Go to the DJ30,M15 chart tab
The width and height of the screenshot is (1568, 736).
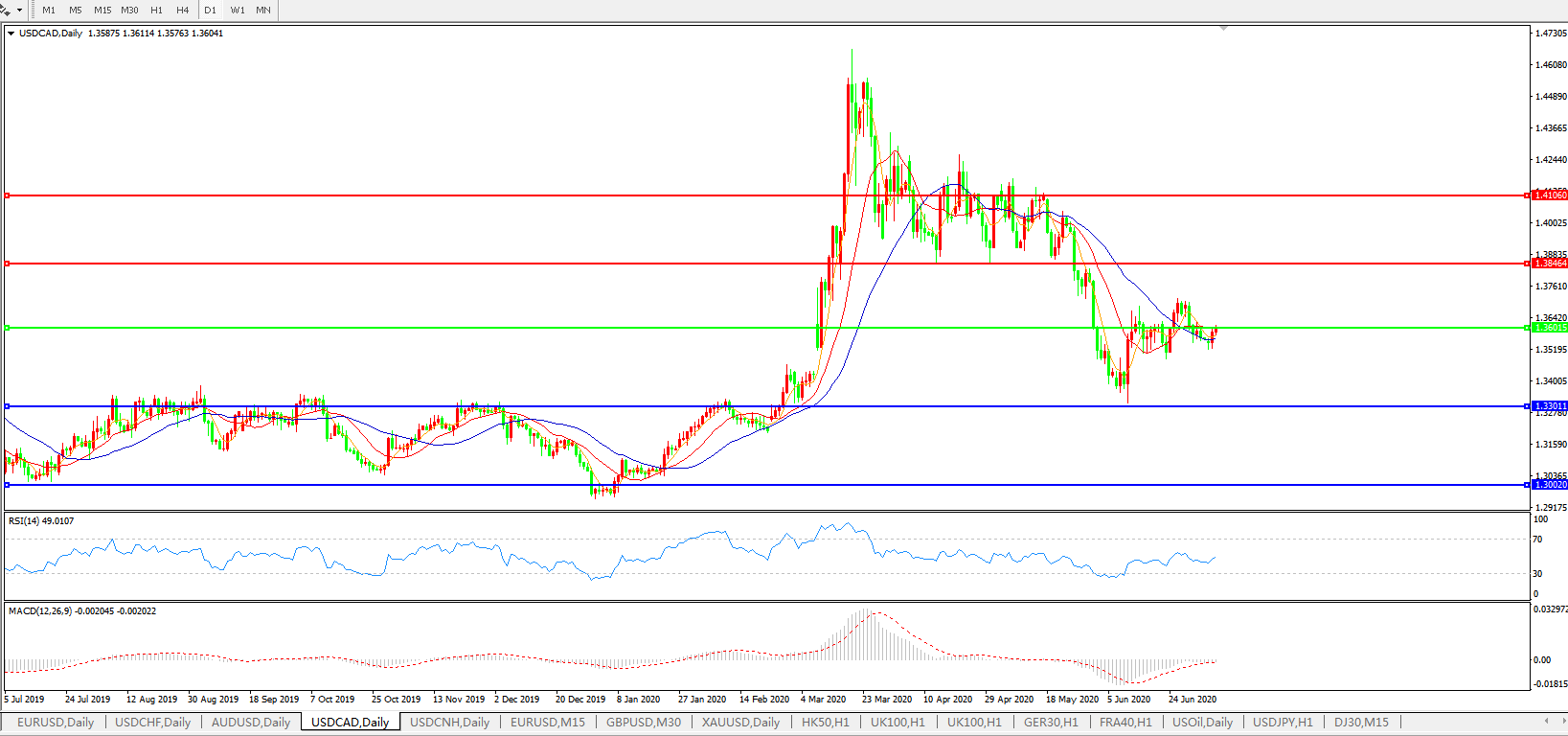(x=1361, y=723)
